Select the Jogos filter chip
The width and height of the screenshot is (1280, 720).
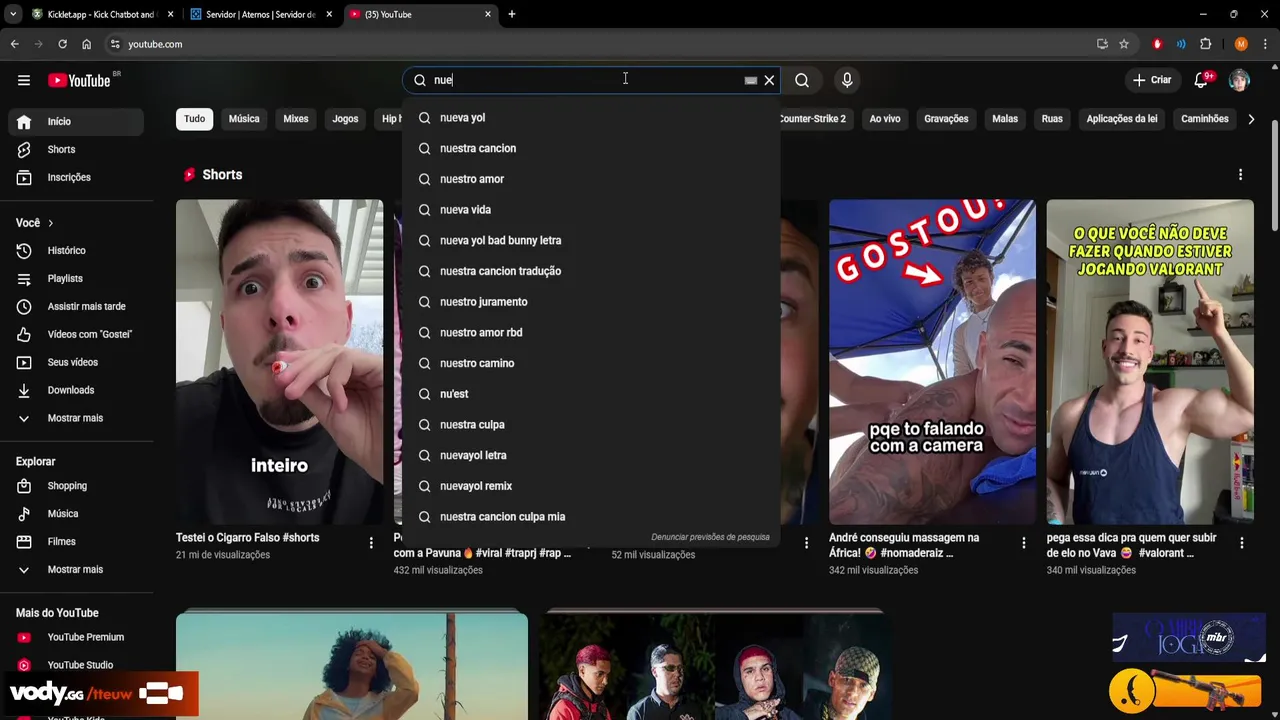pos(345,119)
